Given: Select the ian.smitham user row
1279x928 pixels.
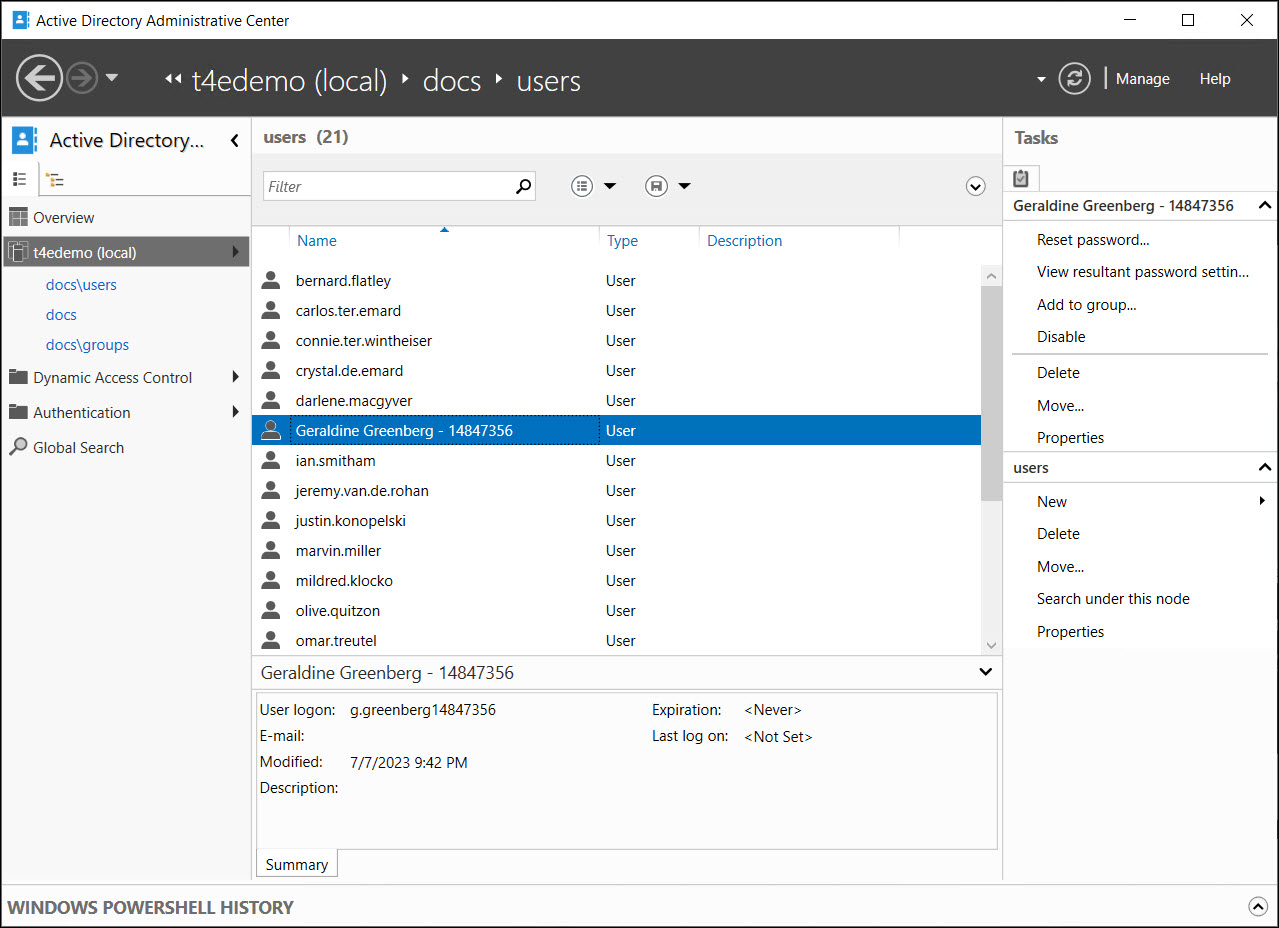Looking at the screenshot, I should [335, 461].
